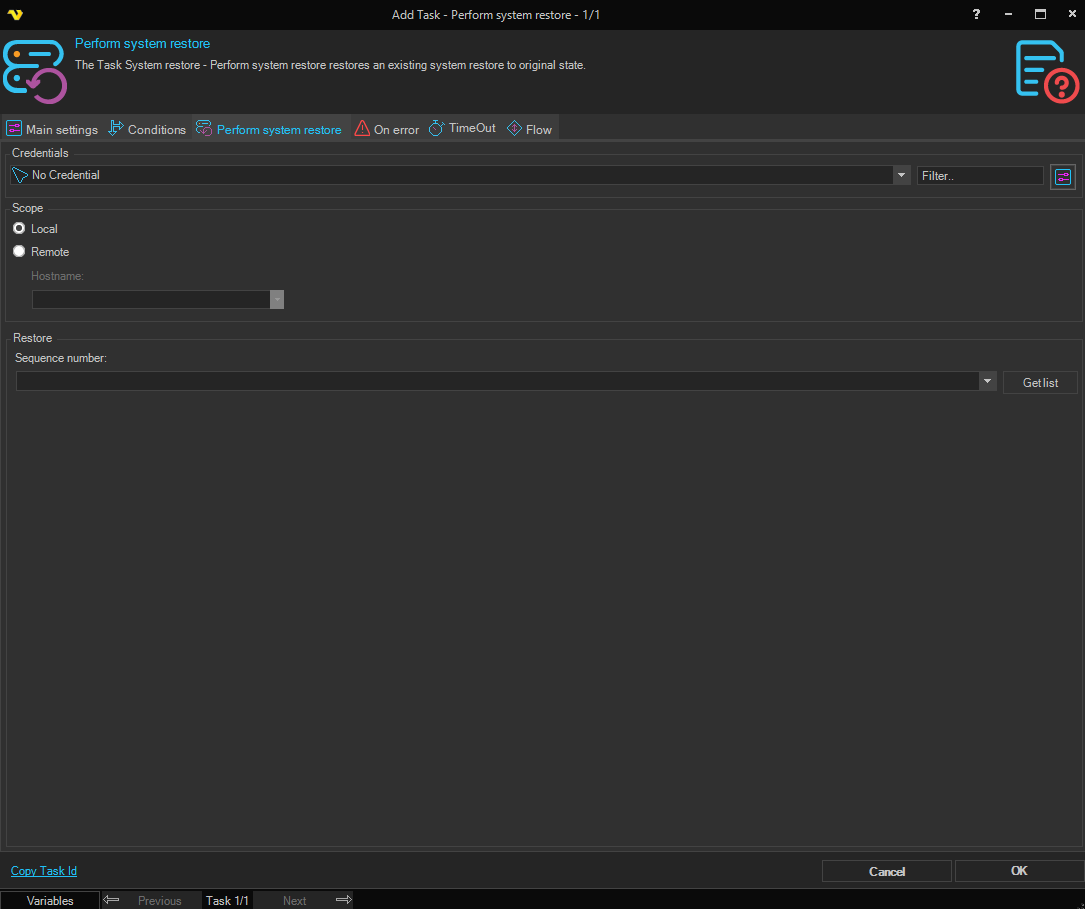This screenshot has width=1085, height=909.
Task: Open the credential manager icon button
Action: [x=1062, y=177]
